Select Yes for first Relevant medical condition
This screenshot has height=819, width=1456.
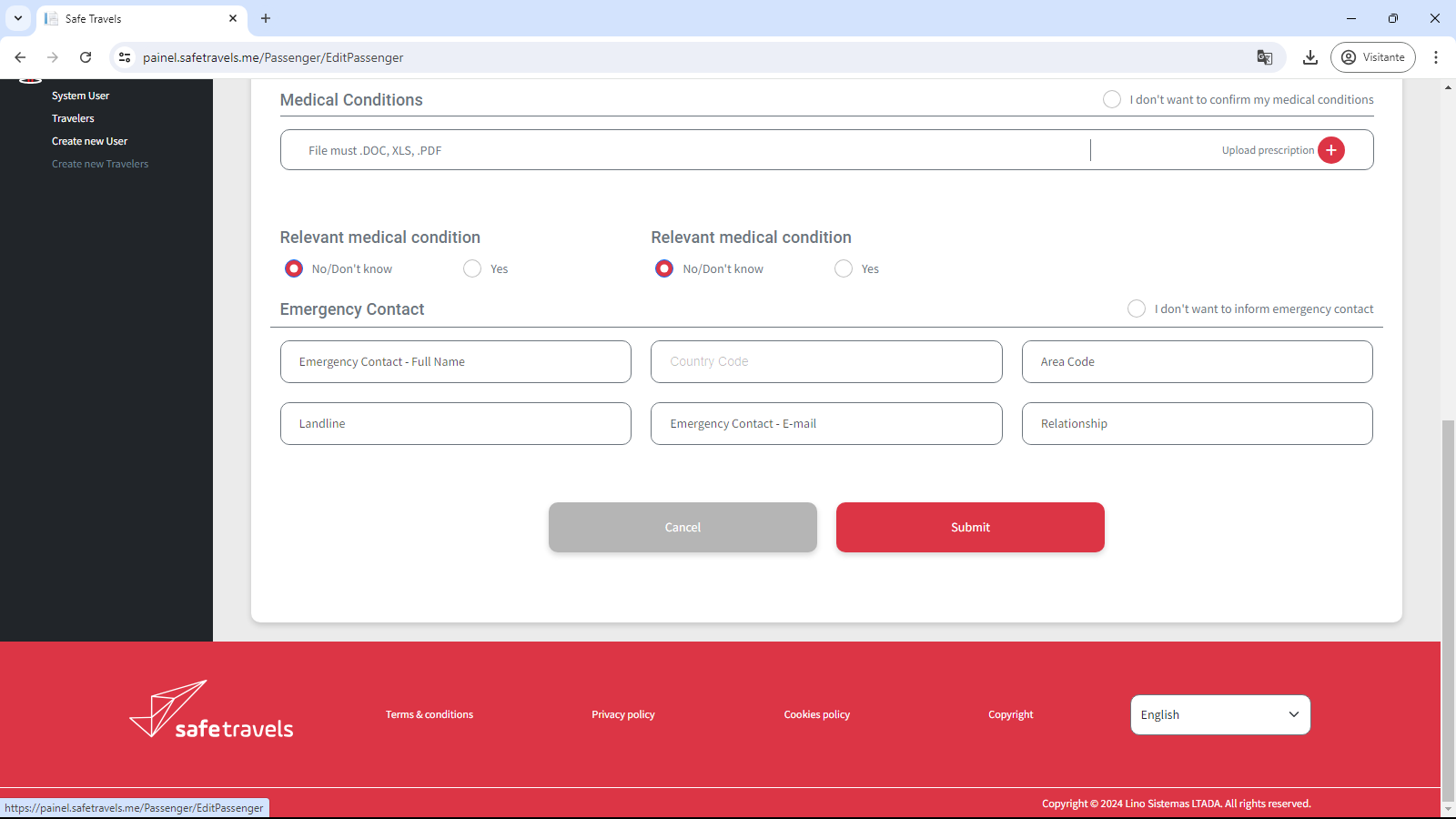(x=472, y=268)
